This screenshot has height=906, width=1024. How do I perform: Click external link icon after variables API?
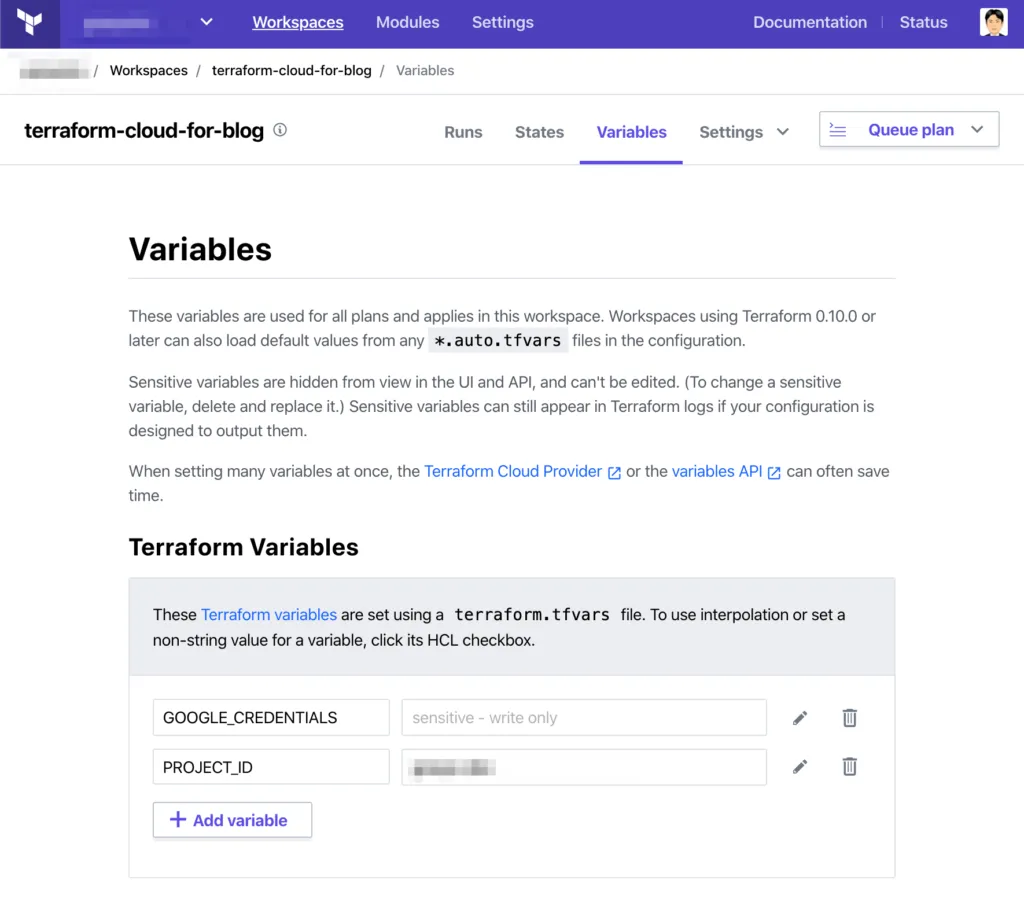tap(774, 473)
